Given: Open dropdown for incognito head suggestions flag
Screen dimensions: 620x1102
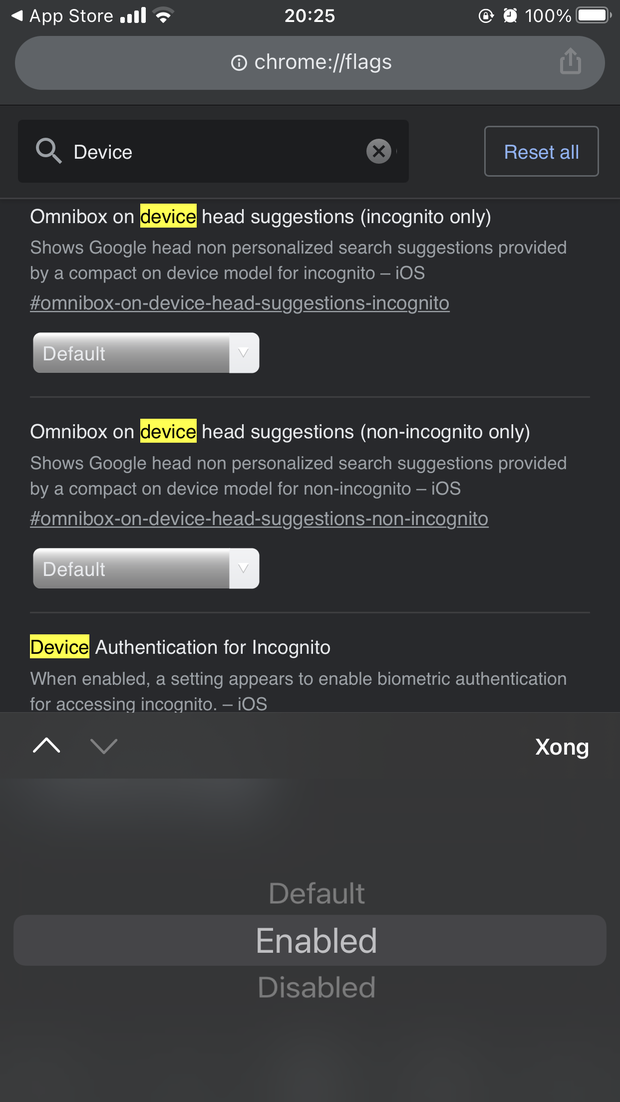Looking at the screenshot, I should pyautogui.click(x=146, y=353).
